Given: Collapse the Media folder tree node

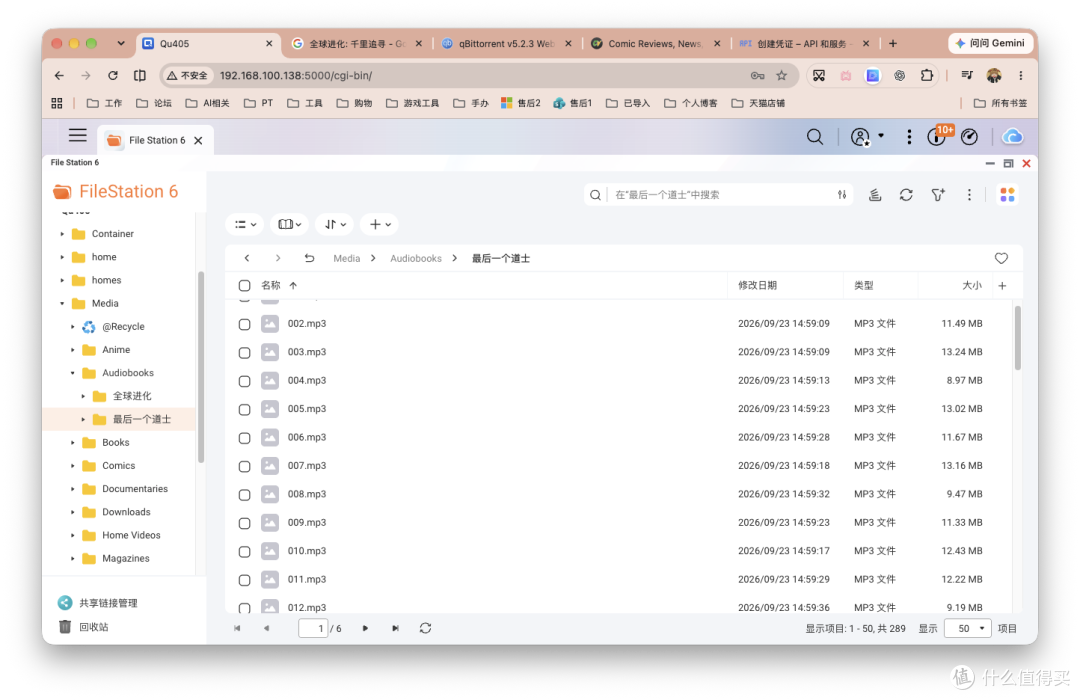Looking at the screenshot, I should [62, 304].
